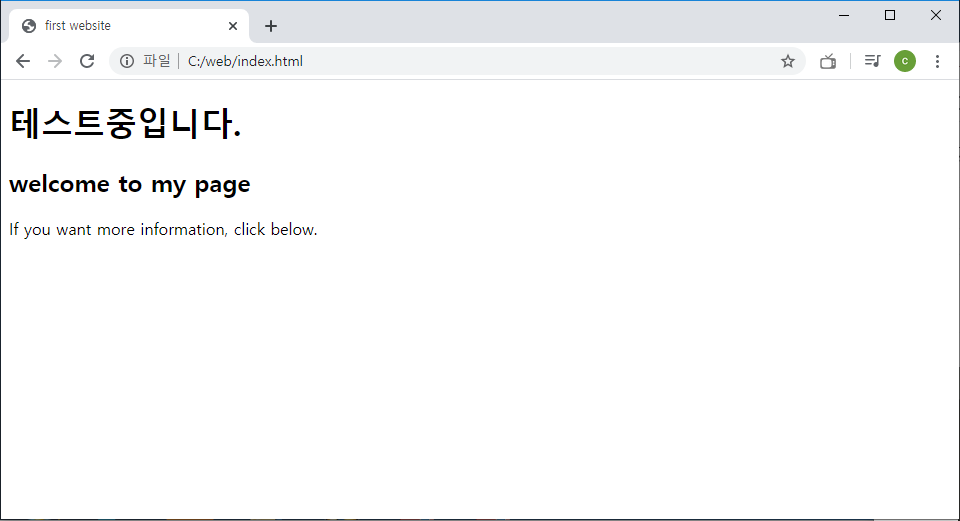Viewport: 960px width, 521px height.
Task: Minimize the browser window
Action: pos(844,15)
